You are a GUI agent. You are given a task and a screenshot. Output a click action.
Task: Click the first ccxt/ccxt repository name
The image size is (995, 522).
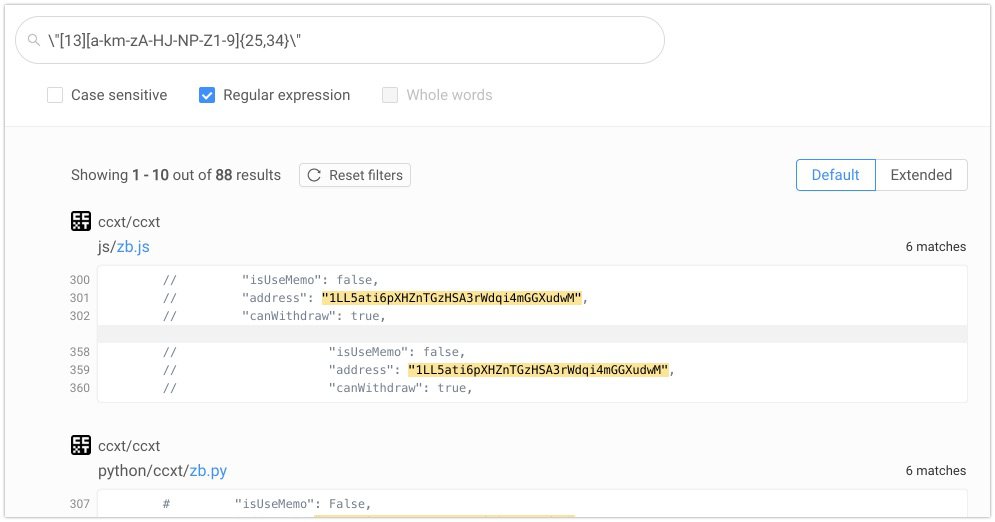pyautogui.click(x=129, y=221)
